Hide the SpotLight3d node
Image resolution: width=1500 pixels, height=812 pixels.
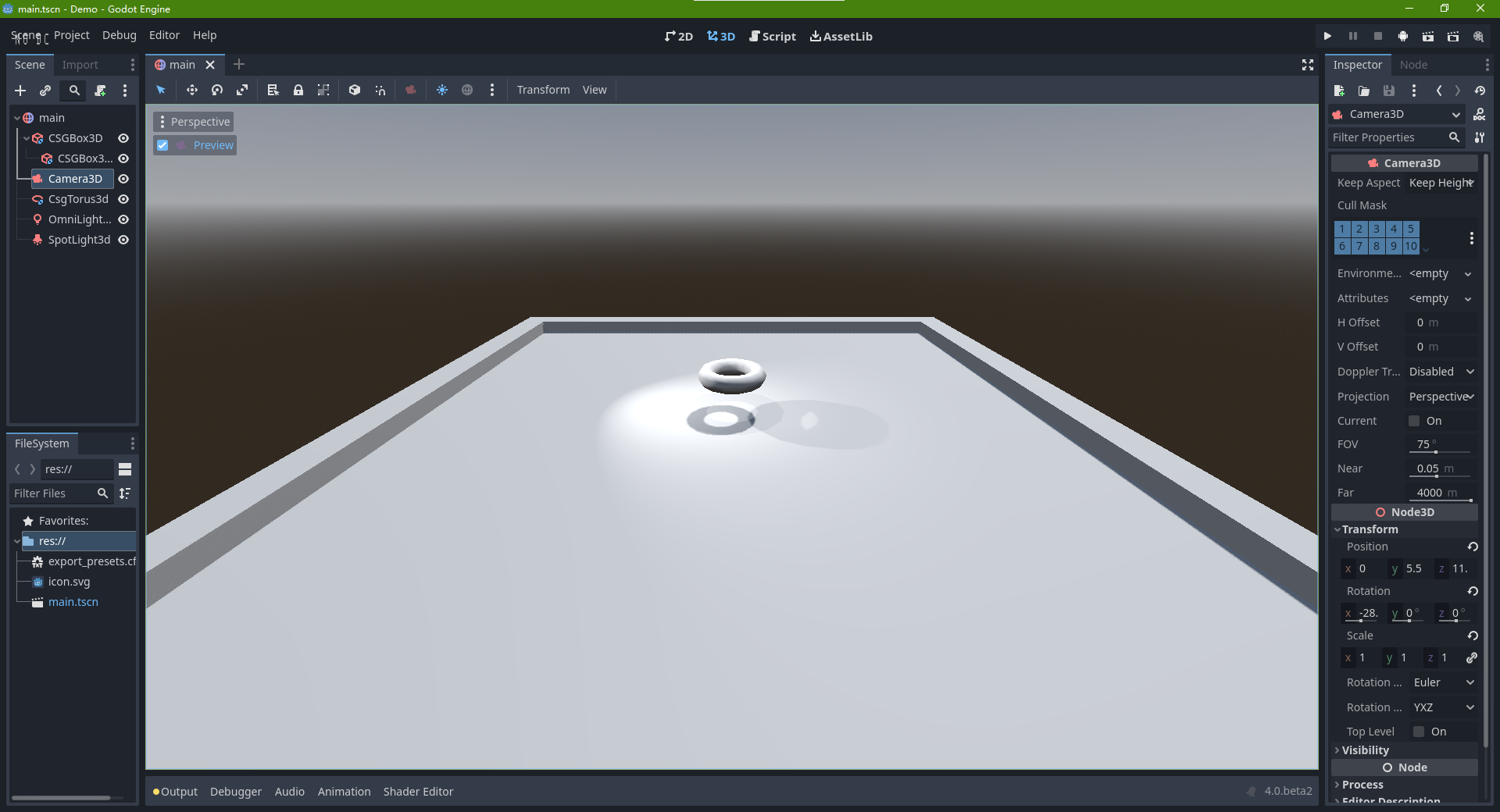[123, 240]
